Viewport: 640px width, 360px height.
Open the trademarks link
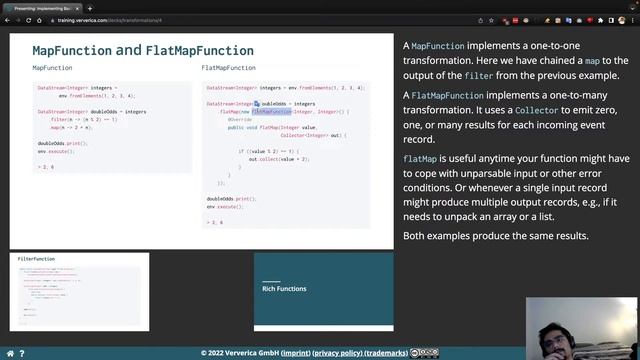pyautogui.click(x=386, y=353)
